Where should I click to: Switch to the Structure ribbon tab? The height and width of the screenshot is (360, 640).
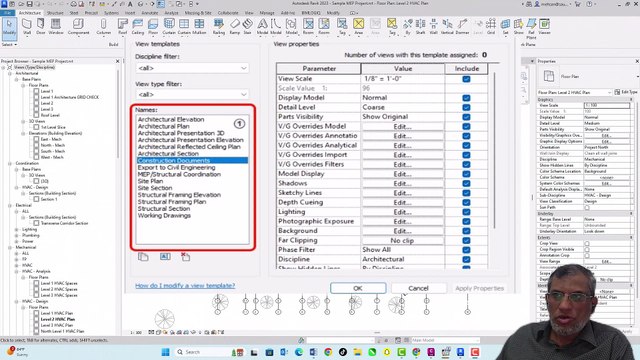pos(55,13)
